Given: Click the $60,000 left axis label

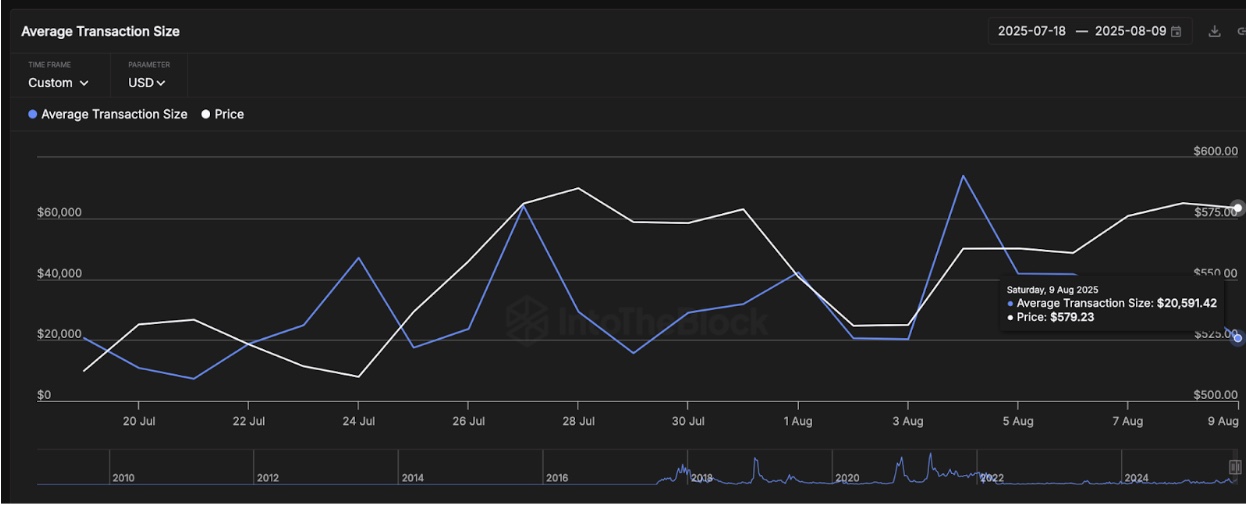Looking at the screenshot, I should point(59,213).
